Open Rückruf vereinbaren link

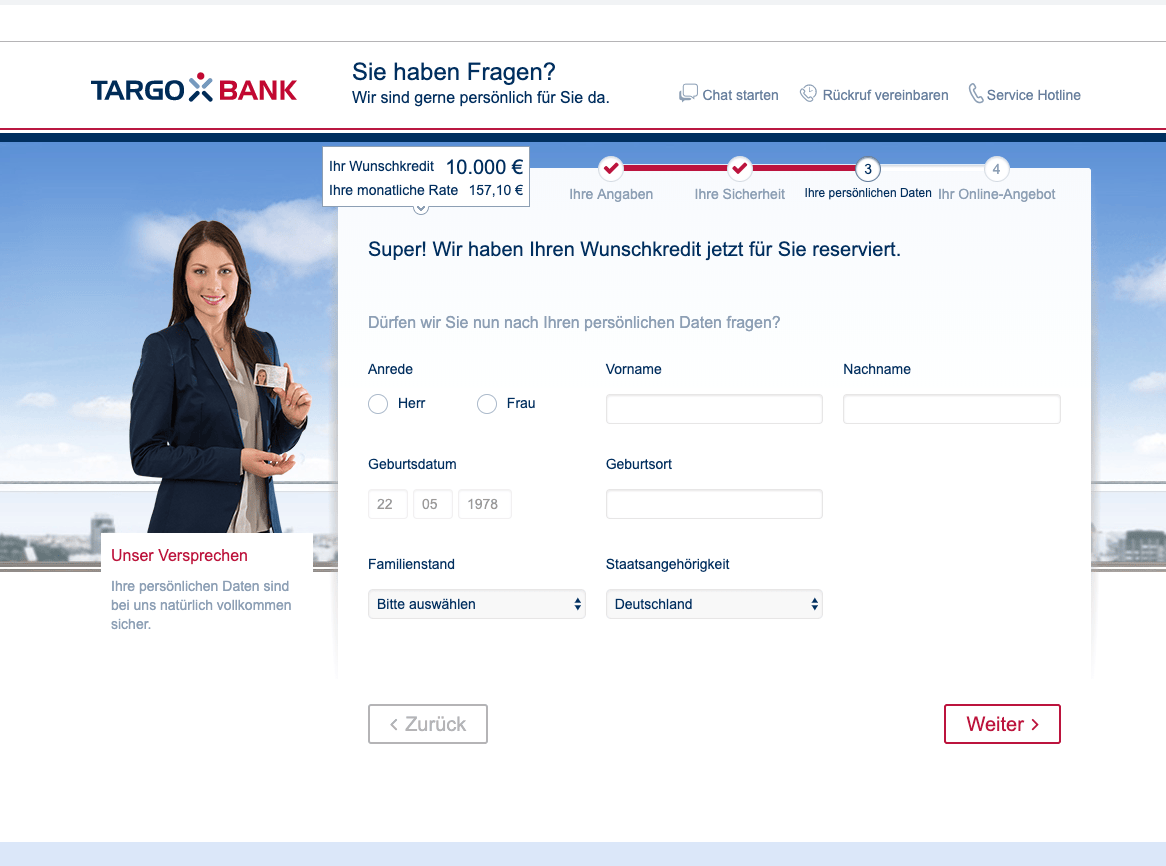885,95
